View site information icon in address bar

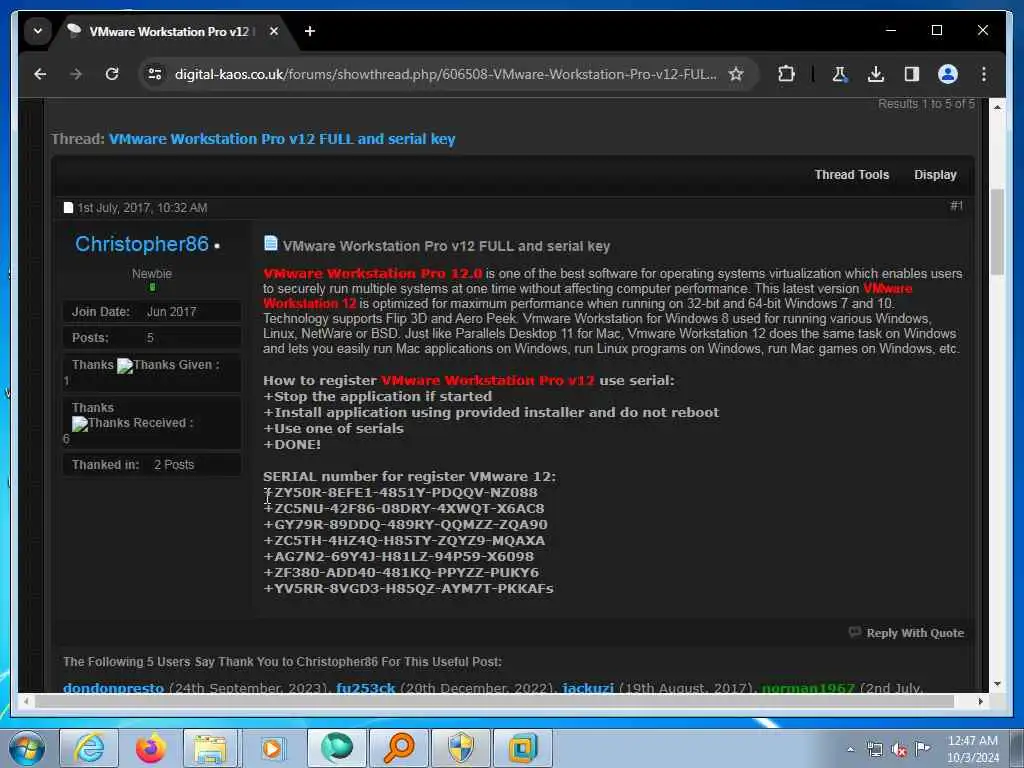pos(155,74)
